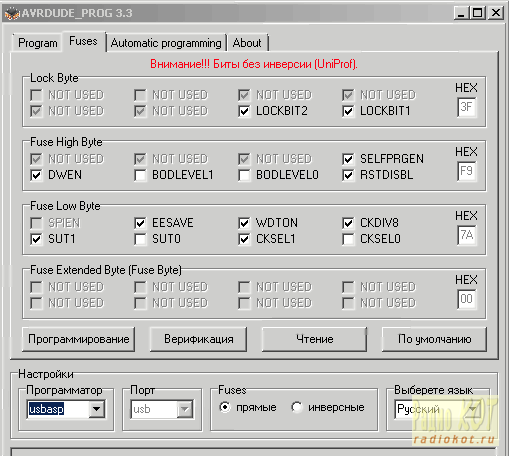Switch to the Program tab

(38, 43)
